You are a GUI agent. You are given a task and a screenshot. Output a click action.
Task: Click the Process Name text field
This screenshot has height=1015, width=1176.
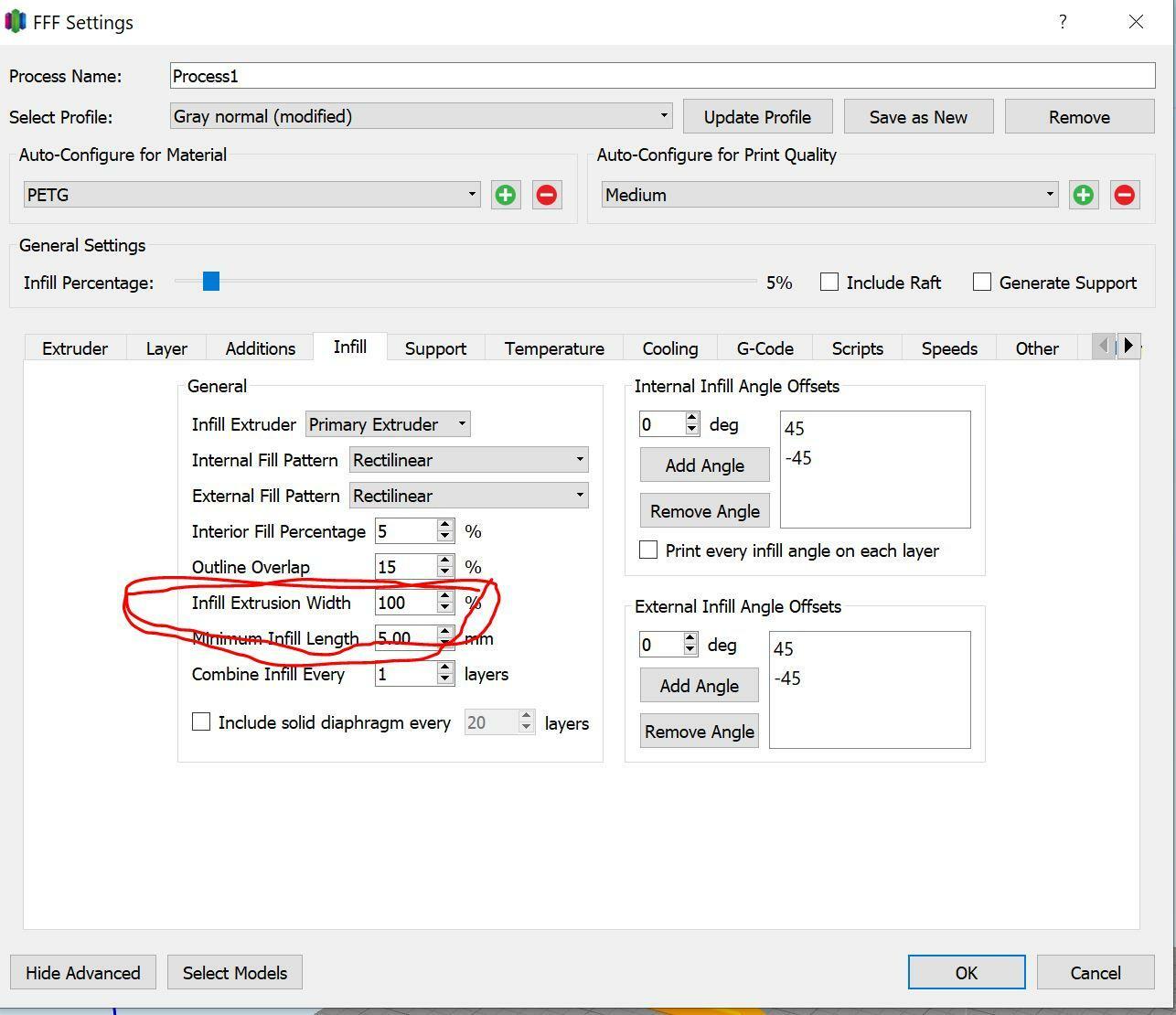[x=662, y=76]
